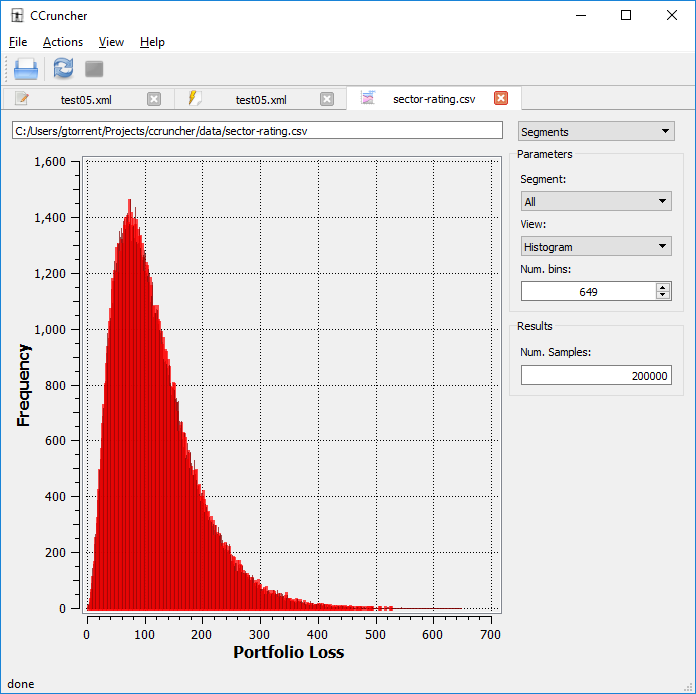The image size is (696, 694).
Task: Close the first test05.xml tab
Action: (x=154, y=98)
